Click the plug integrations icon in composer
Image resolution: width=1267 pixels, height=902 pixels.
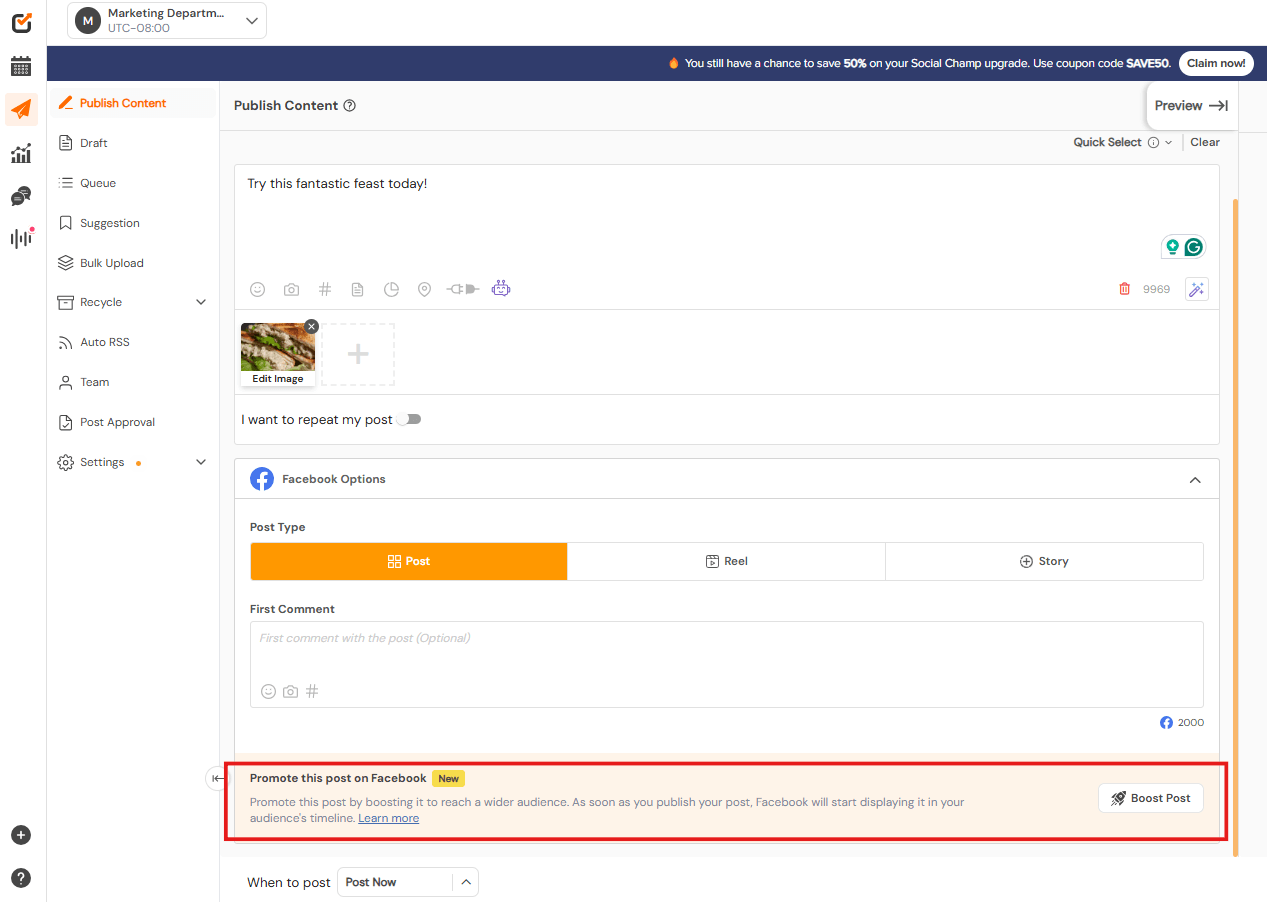tap(463, 289)
